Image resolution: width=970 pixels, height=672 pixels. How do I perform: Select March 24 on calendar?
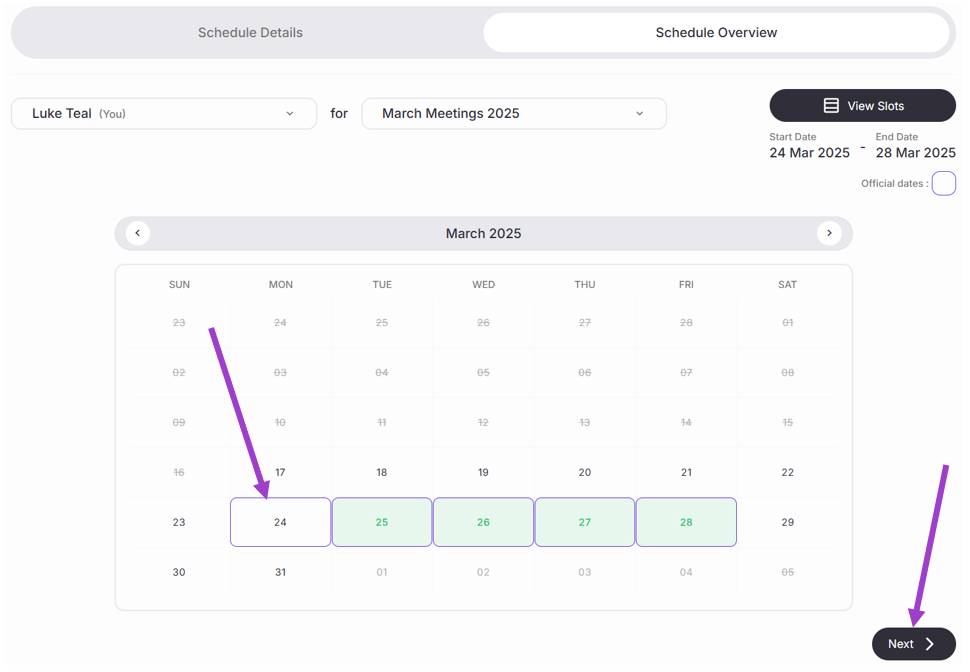tap(280, 522)
